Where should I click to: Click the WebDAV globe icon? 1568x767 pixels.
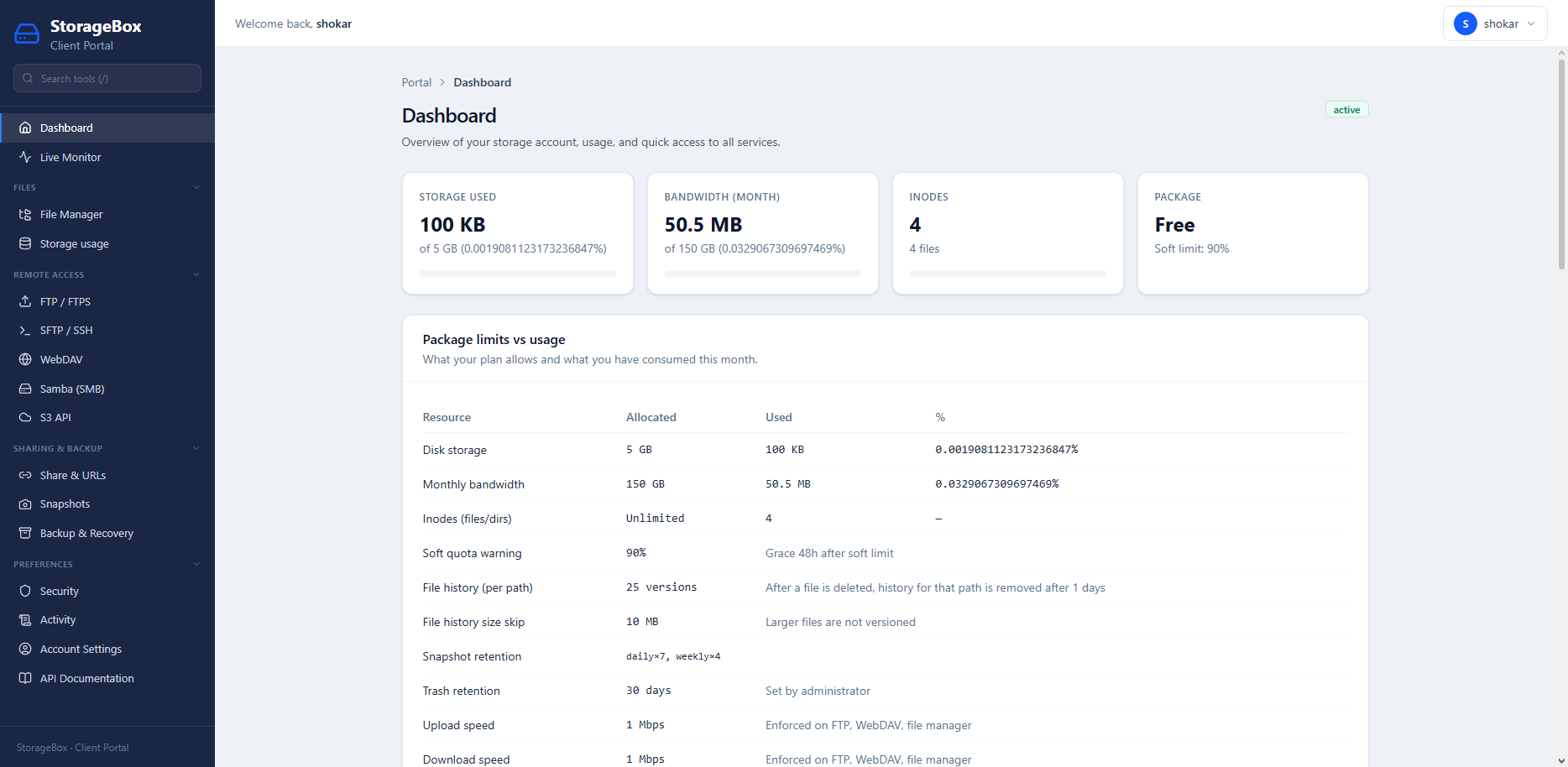click(x=25, y=359)
